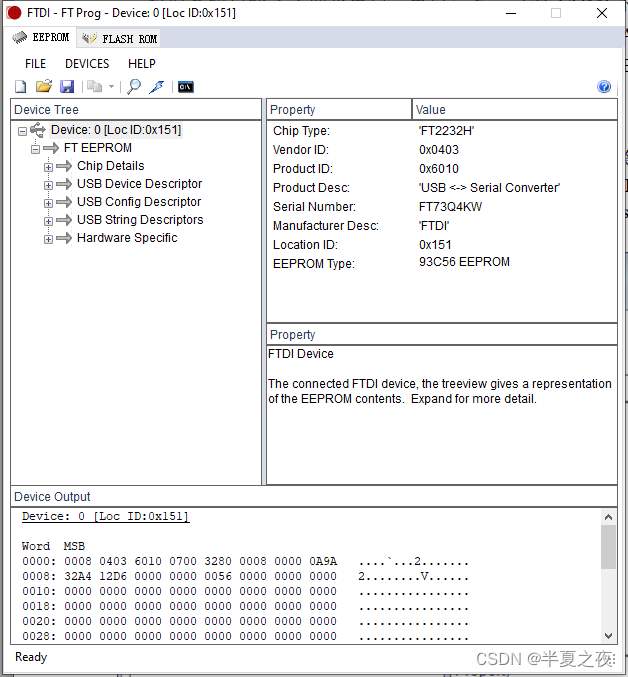The image size is (628, 677).
Task: Open the FILE menu
Action: (x=35, y=63)
